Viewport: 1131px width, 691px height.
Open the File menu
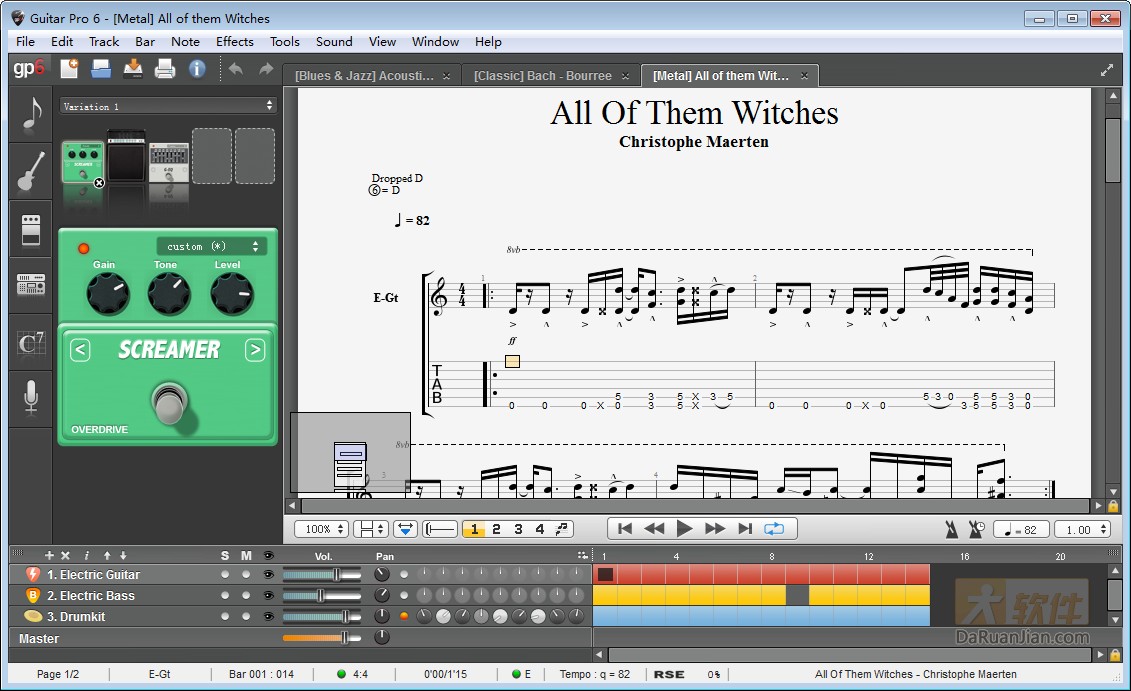point(25,42)
